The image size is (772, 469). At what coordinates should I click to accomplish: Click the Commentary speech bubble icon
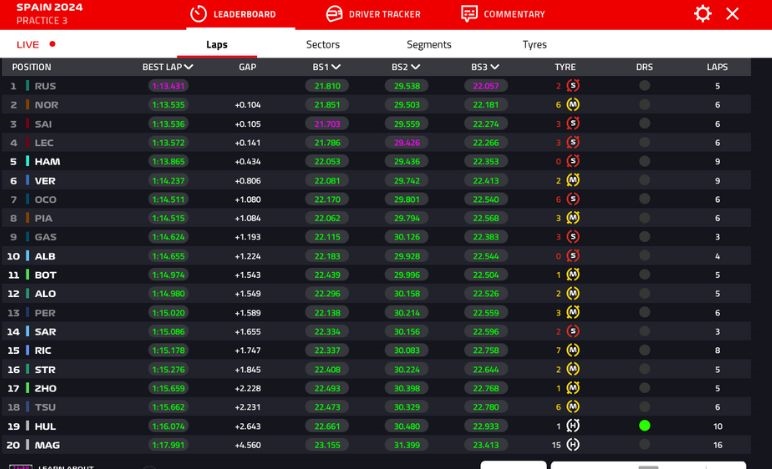(469, 14)
